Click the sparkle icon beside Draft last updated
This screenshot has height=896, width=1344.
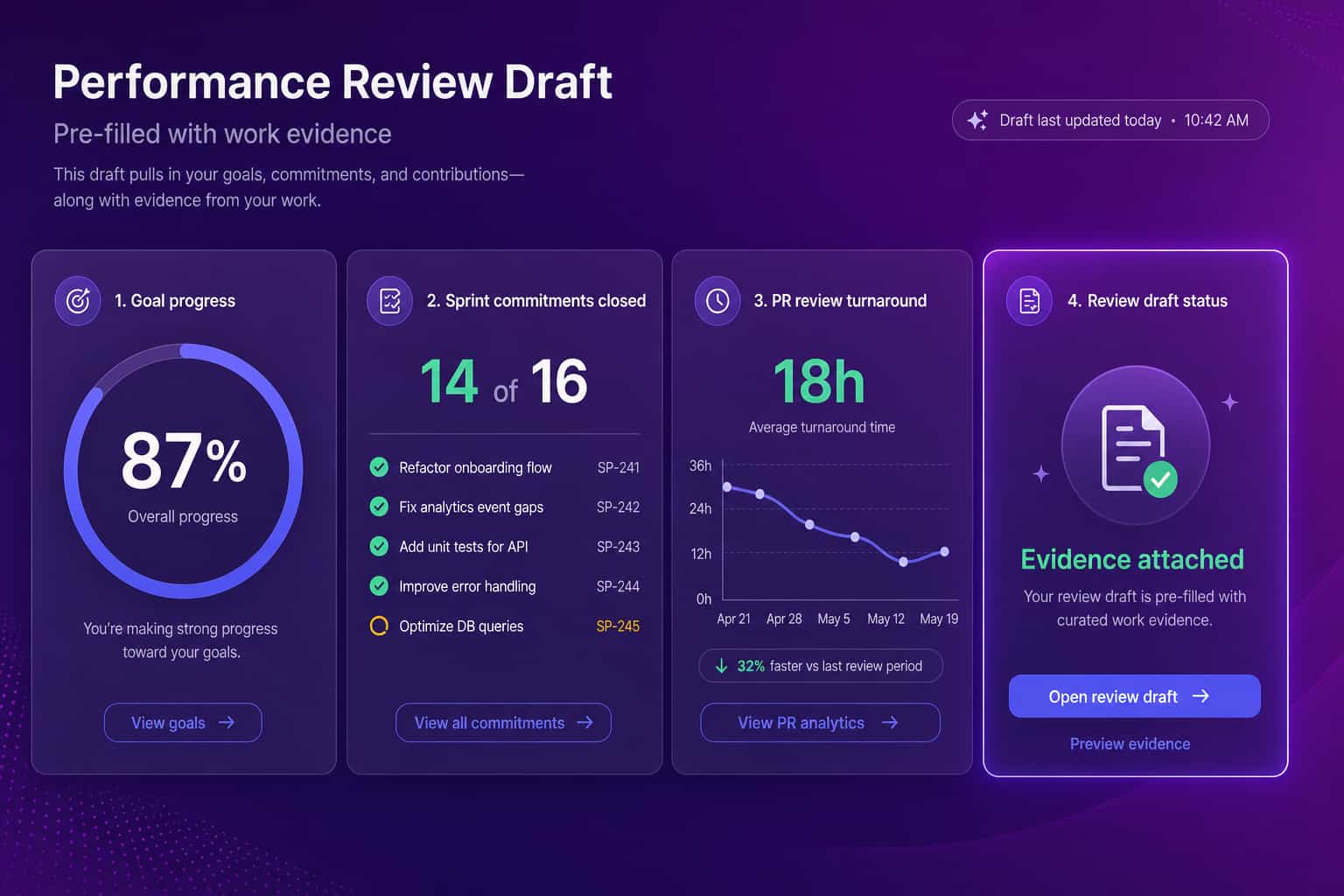[x=977, y=120]
